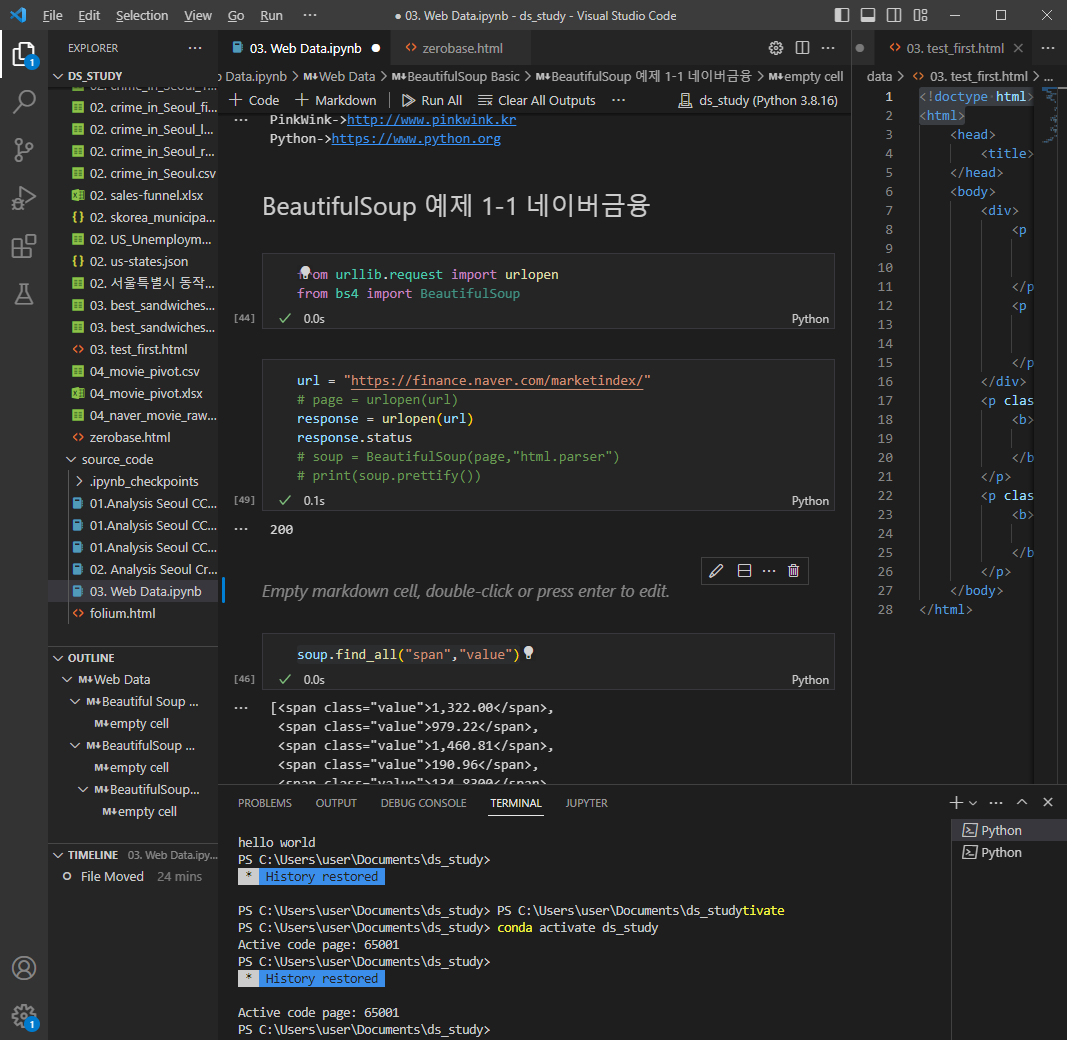Image resolution: width=1067 pixels, height=1040 pixels.
Task: Open the Accounts icon in activity bar
Action: click(24, 968)
